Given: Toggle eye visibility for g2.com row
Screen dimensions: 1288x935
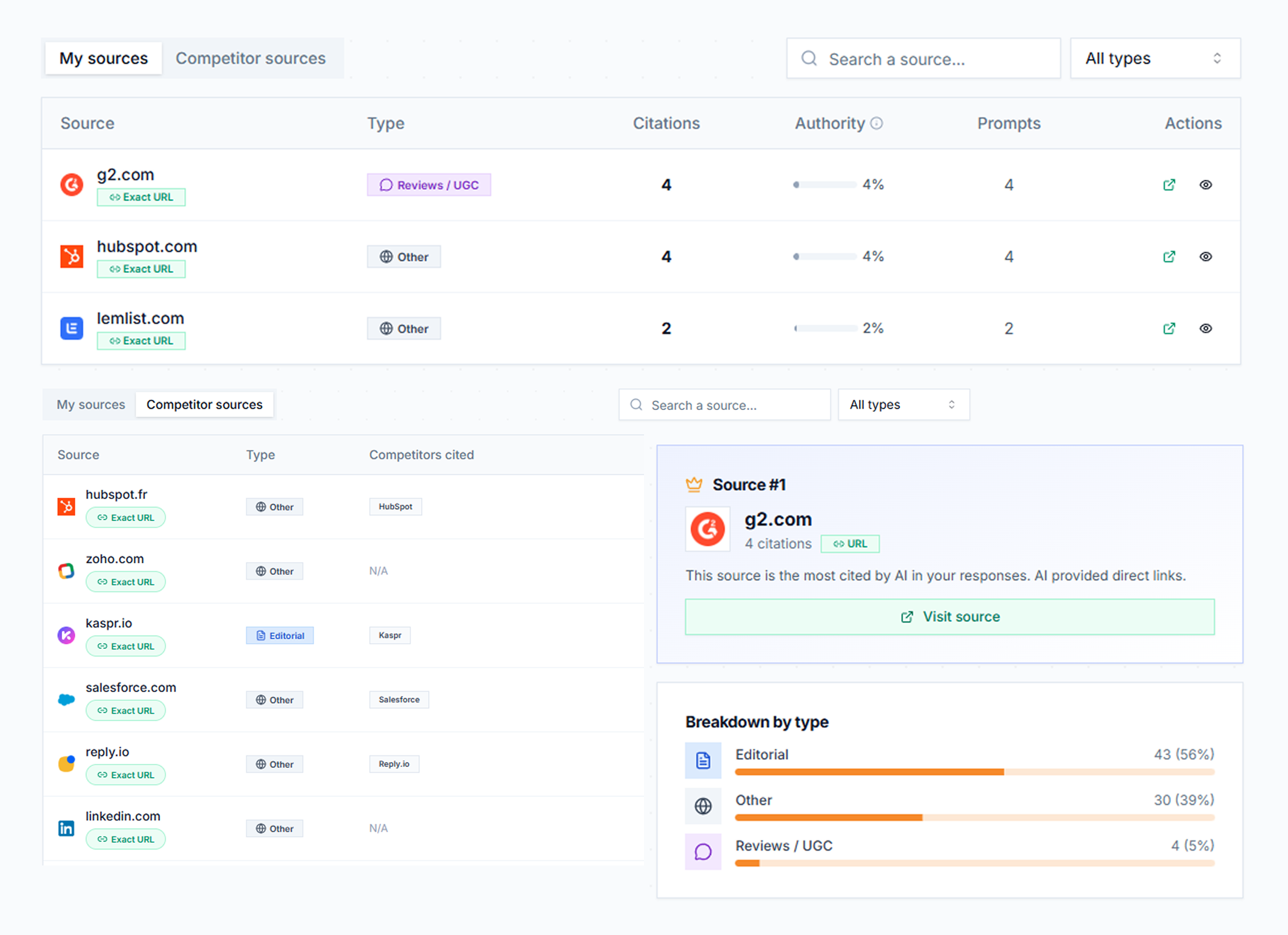Looking at the screenshot, I should pos(1205,185).
